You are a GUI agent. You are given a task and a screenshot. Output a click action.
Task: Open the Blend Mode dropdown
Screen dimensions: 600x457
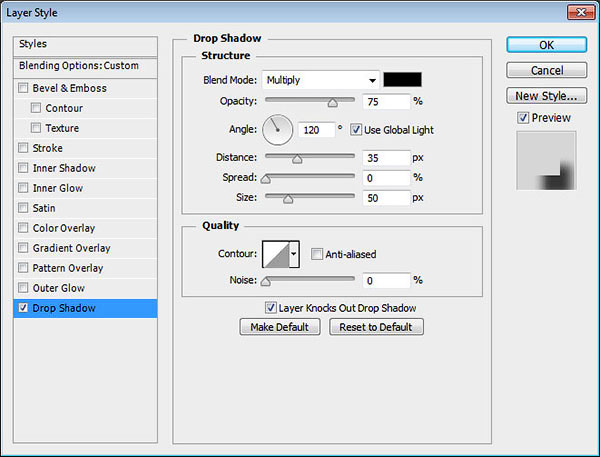[321, 80]
